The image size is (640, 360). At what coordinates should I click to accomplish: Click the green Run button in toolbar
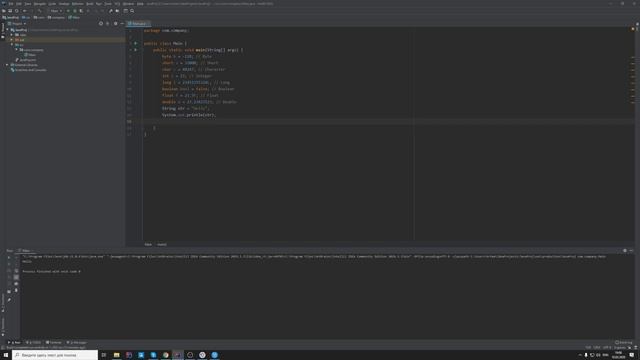(x=68, y=11)
